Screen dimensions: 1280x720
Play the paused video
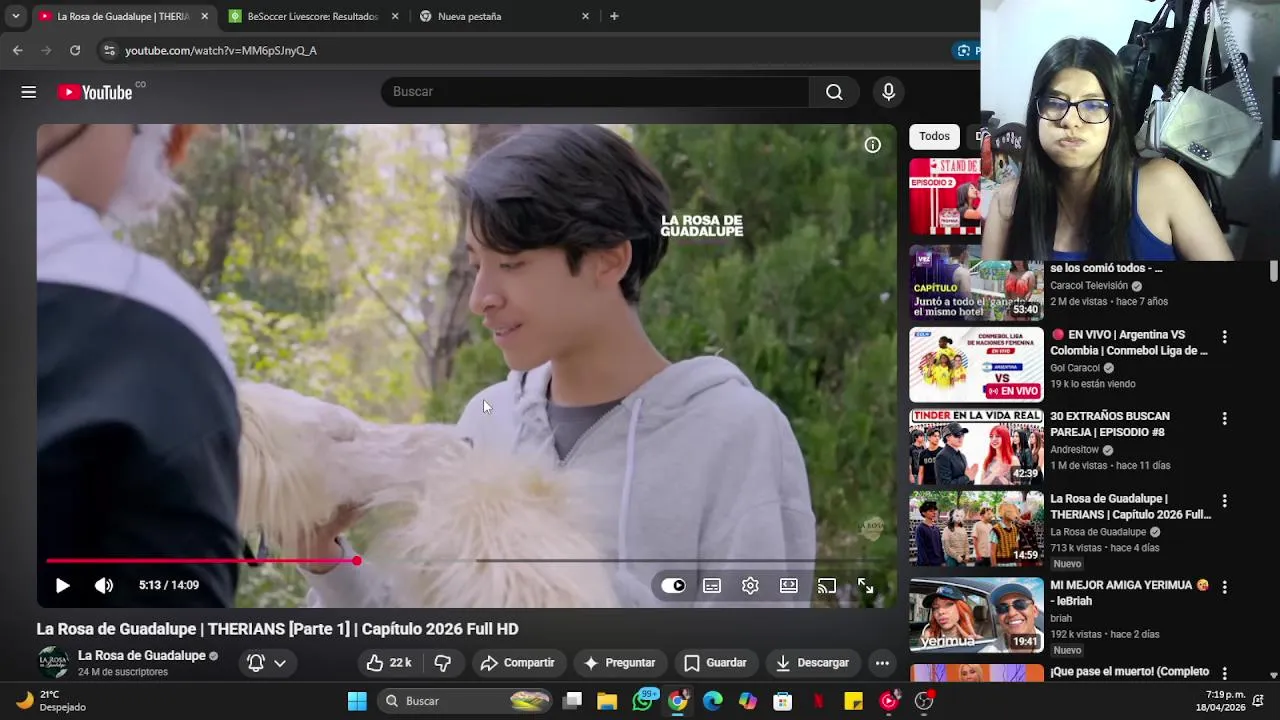(x=62, y=586)
